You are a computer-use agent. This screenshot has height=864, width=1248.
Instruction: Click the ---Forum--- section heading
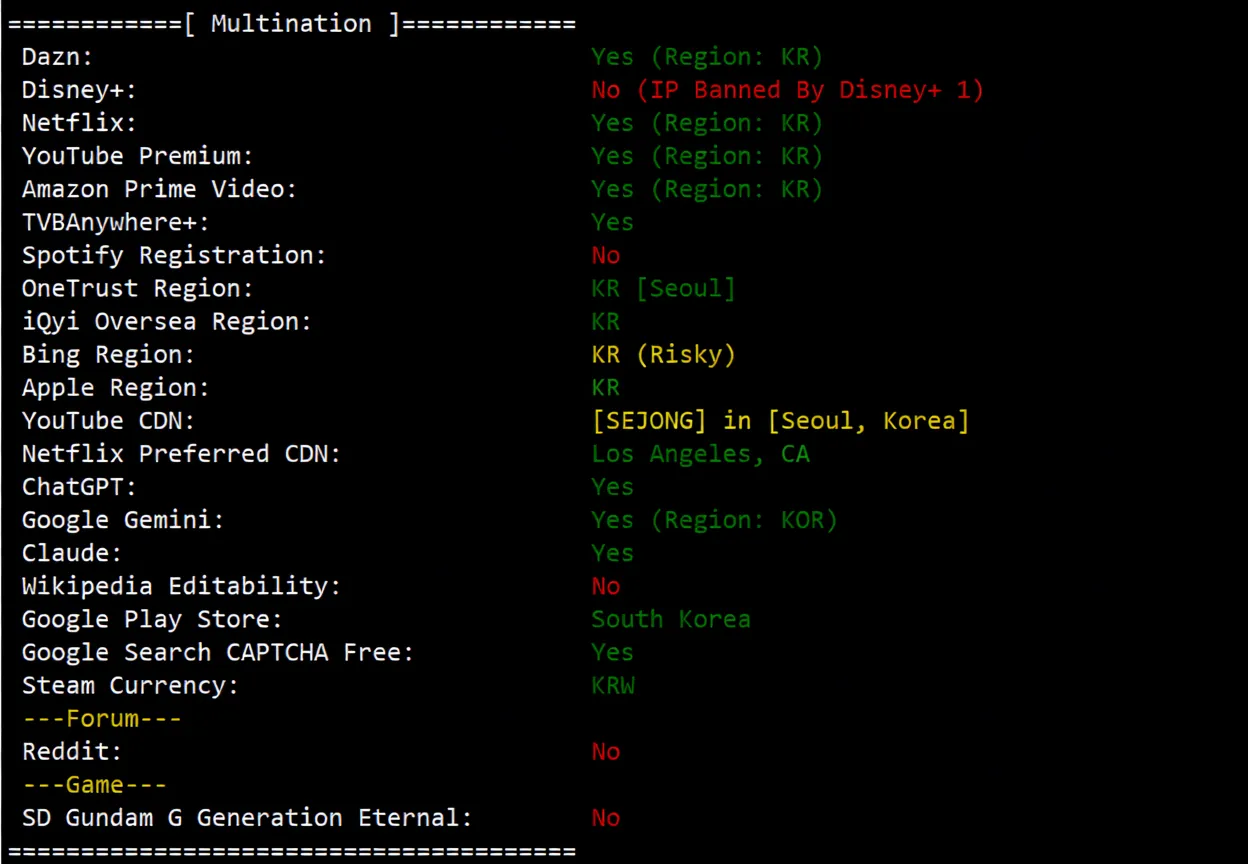[101, 718]
